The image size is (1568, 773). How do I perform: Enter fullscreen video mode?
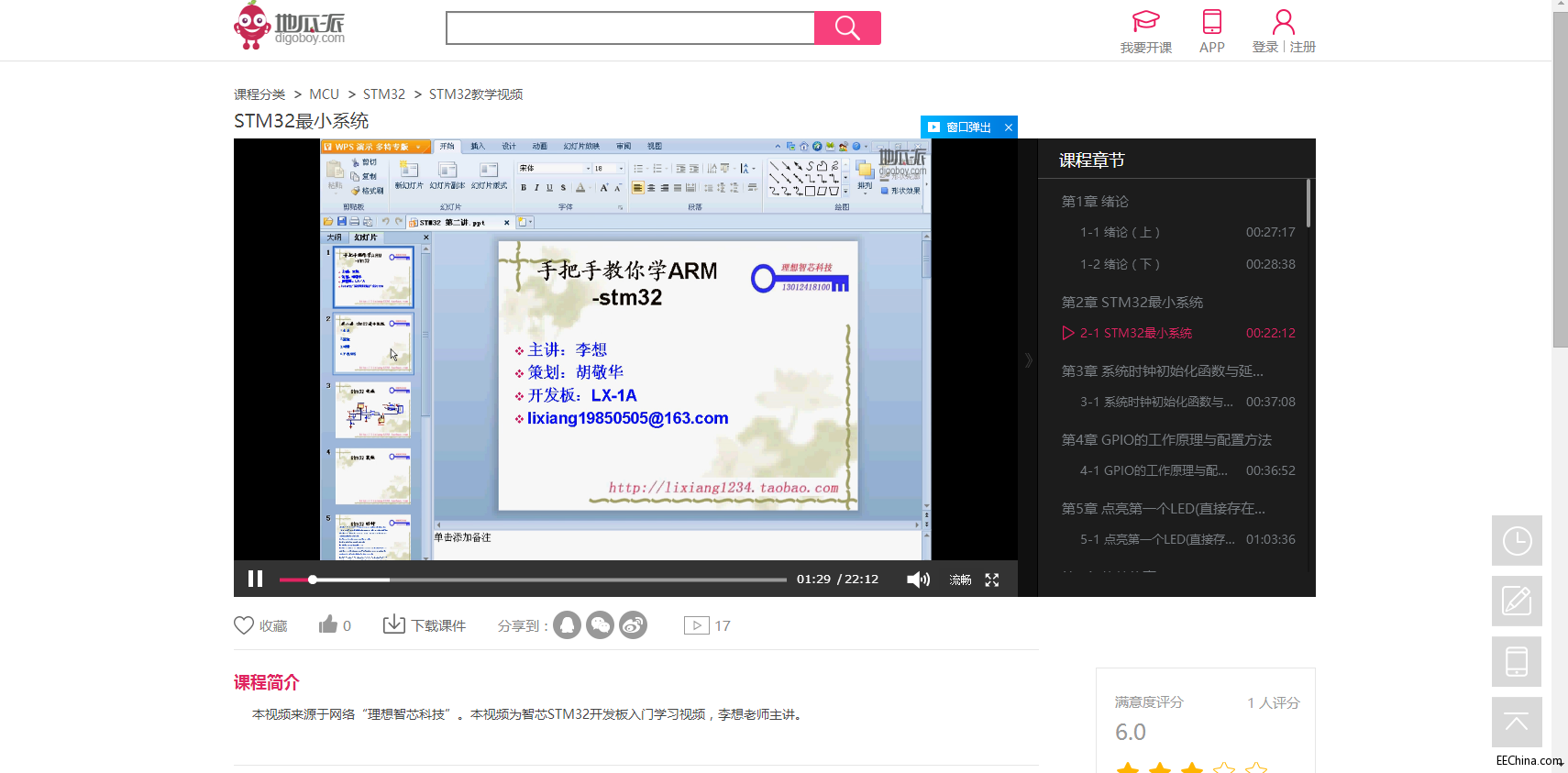(x=992, y=580)
